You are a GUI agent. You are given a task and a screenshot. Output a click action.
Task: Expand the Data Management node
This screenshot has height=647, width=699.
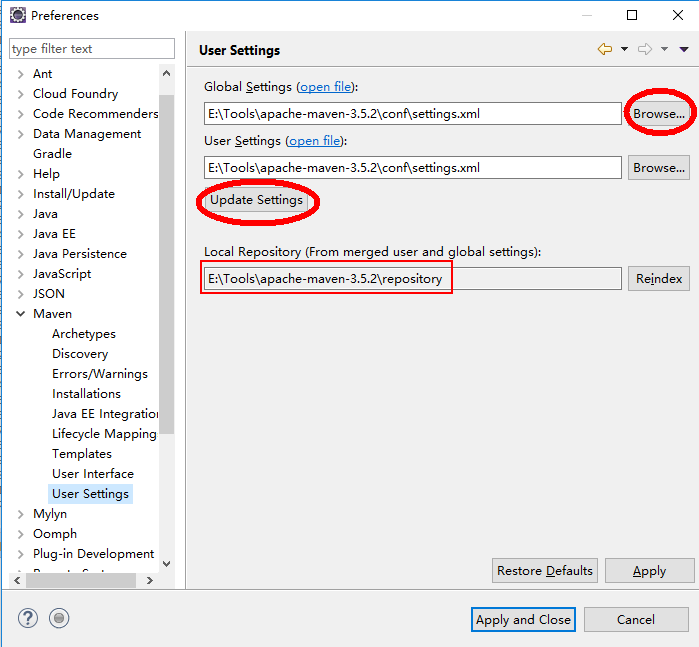tap(20, 134)
